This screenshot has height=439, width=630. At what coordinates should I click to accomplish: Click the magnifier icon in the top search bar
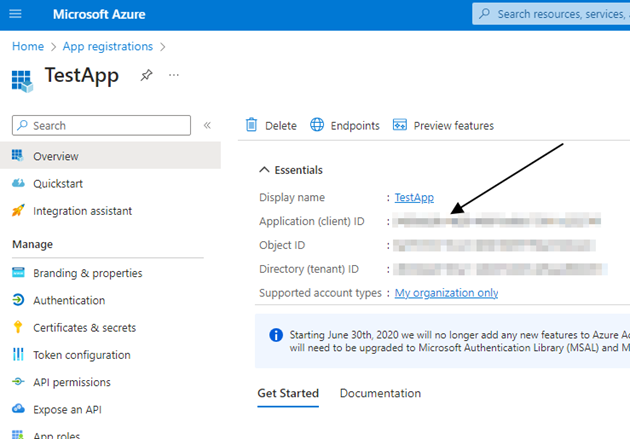click(485, 14)
